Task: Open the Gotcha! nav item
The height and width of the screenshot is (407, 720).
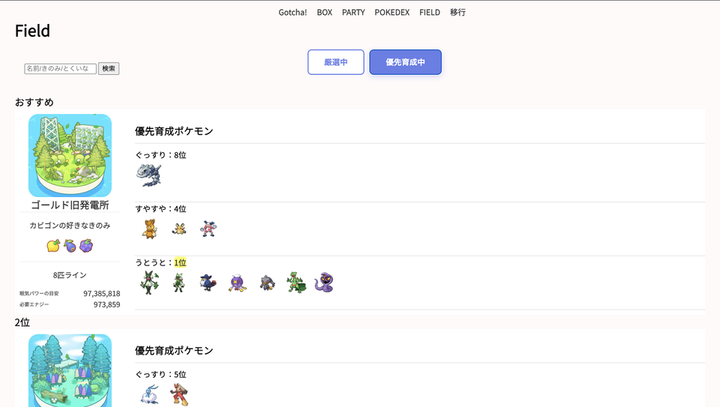Action: 292,12
